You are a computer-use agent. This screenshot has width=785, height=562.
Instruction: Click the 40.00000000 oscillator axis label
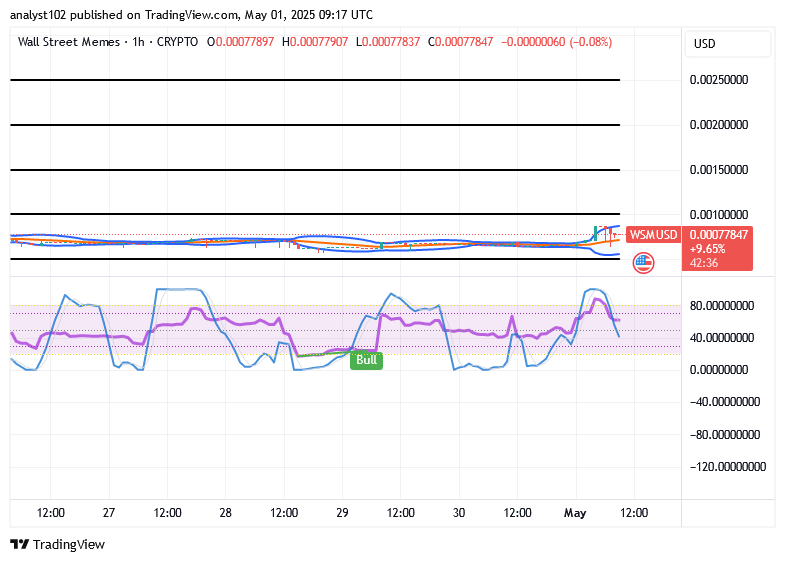(x=722, y=338)
